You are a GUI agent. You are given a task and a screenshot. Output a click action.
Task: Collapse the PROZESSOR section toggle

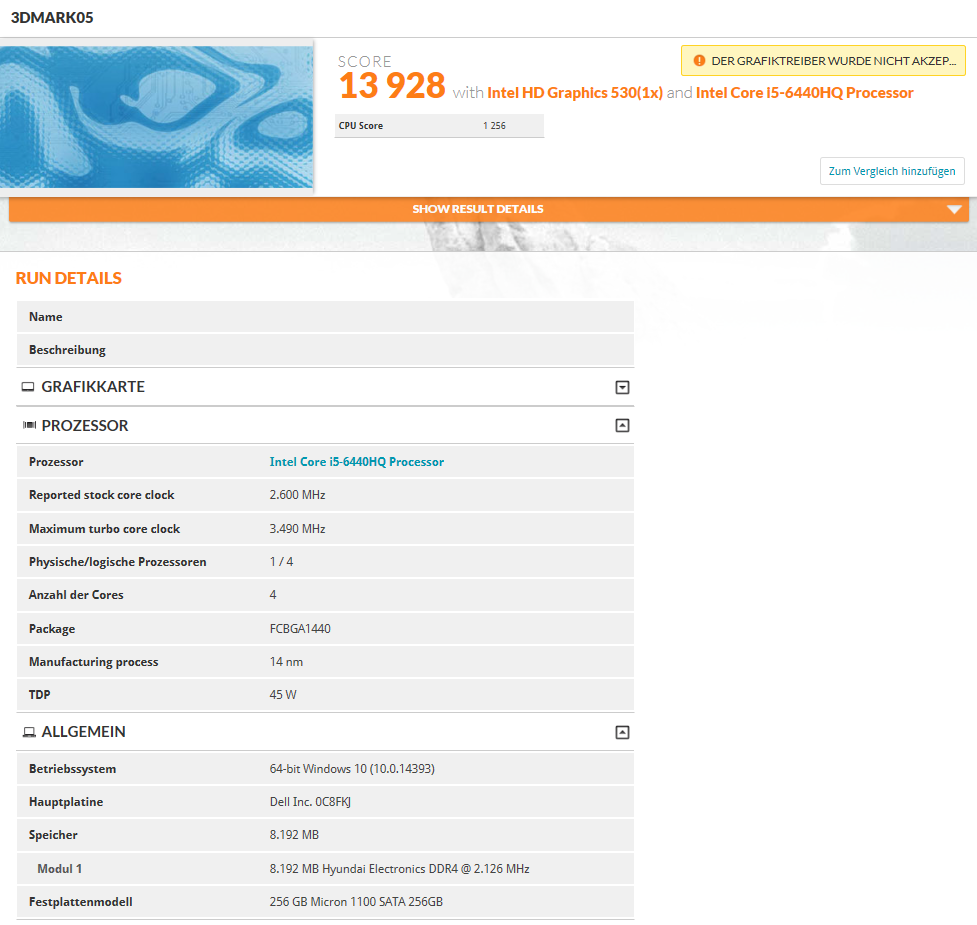[x=622, y=425]
